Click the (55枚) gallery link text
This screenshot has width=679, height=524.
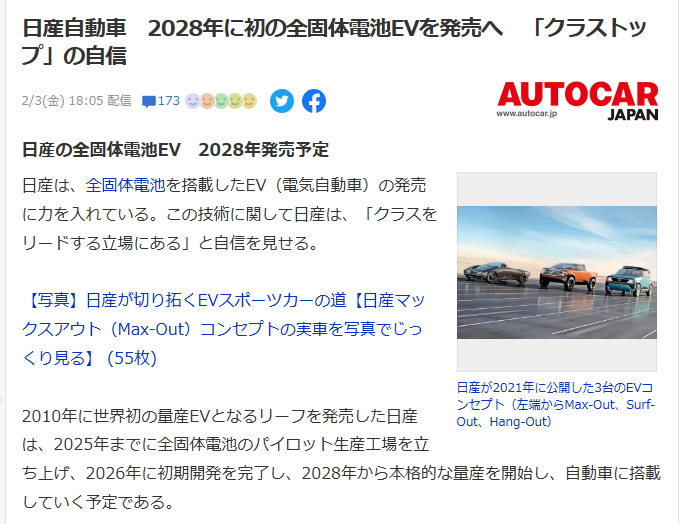pos(132,358)
